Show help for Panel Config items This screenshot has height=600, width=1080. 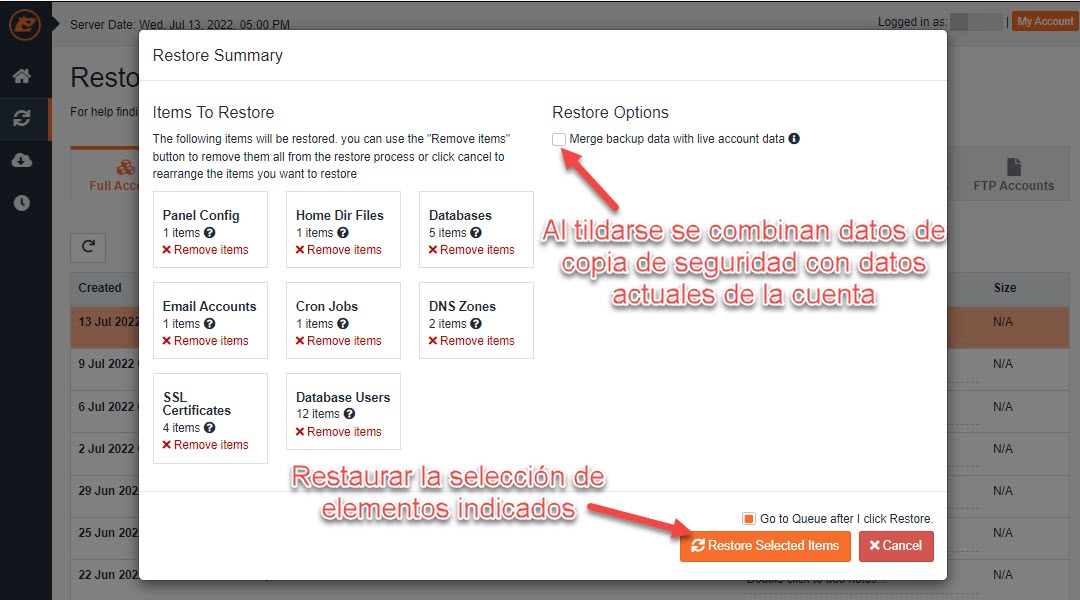209,233
